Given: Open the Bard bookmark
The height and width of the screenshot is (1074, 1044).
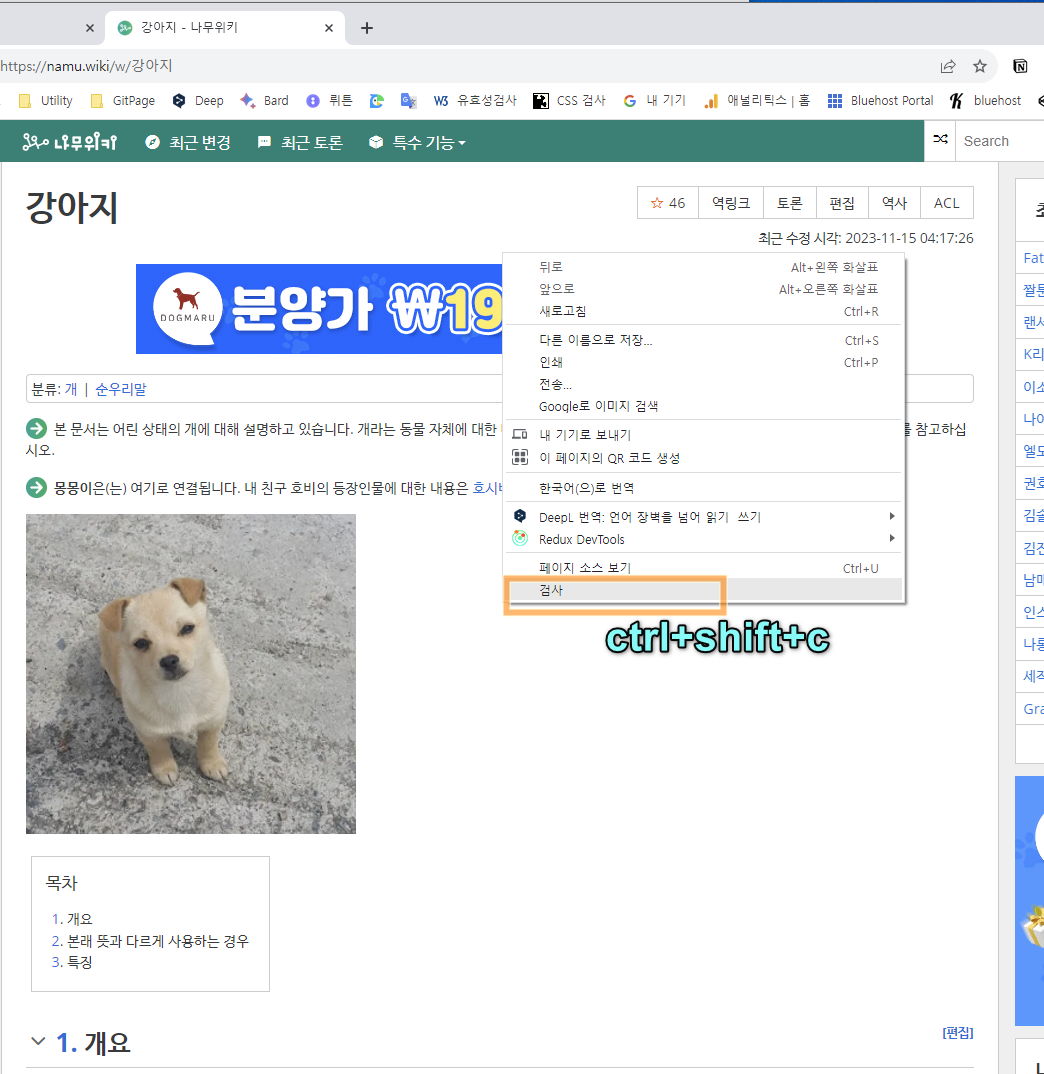Looking at the screenshot, I should click(x=264, y=100).
